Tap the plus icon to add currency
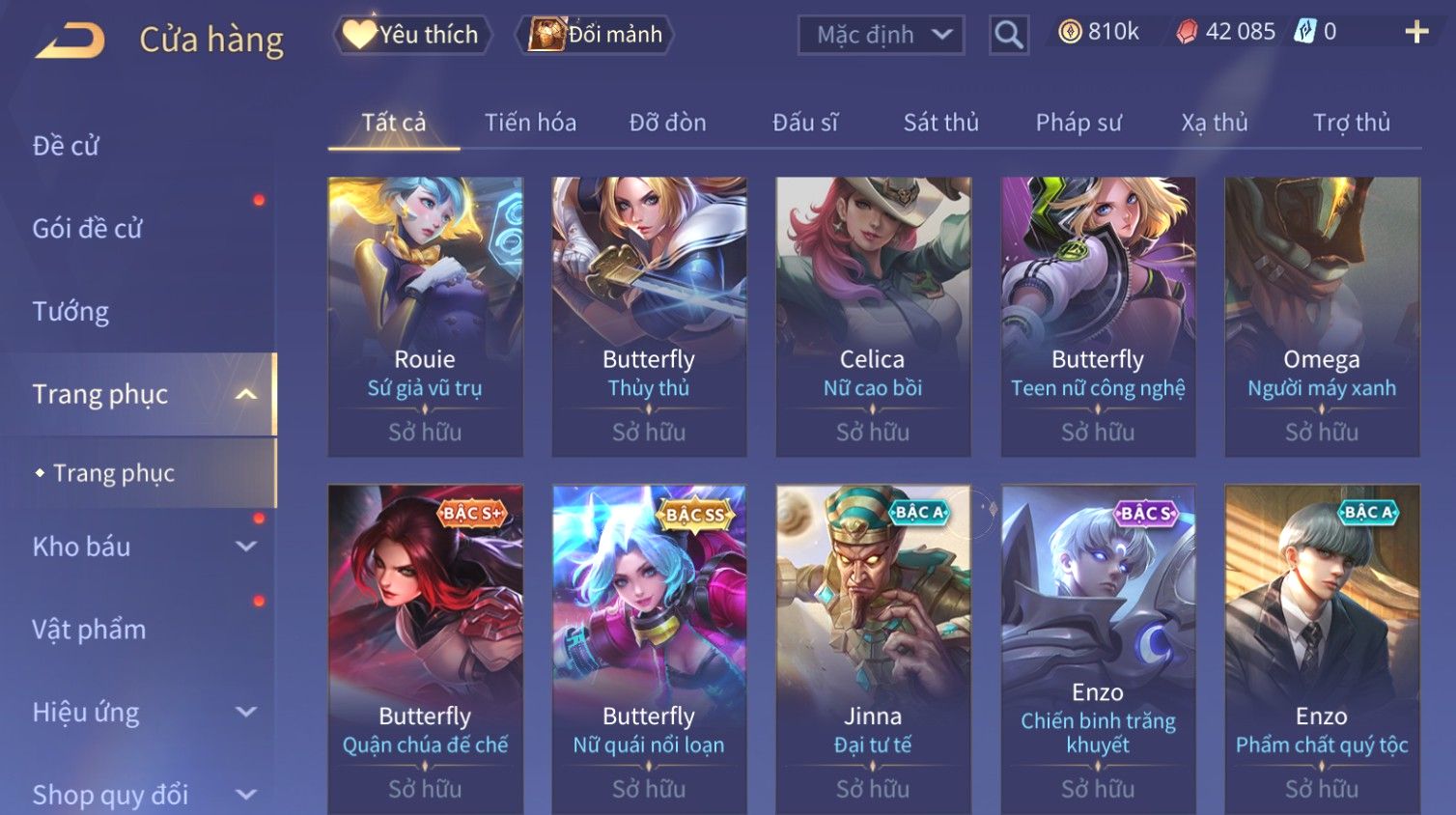This screenshot has width=1456, height=815. (1416, 32)
